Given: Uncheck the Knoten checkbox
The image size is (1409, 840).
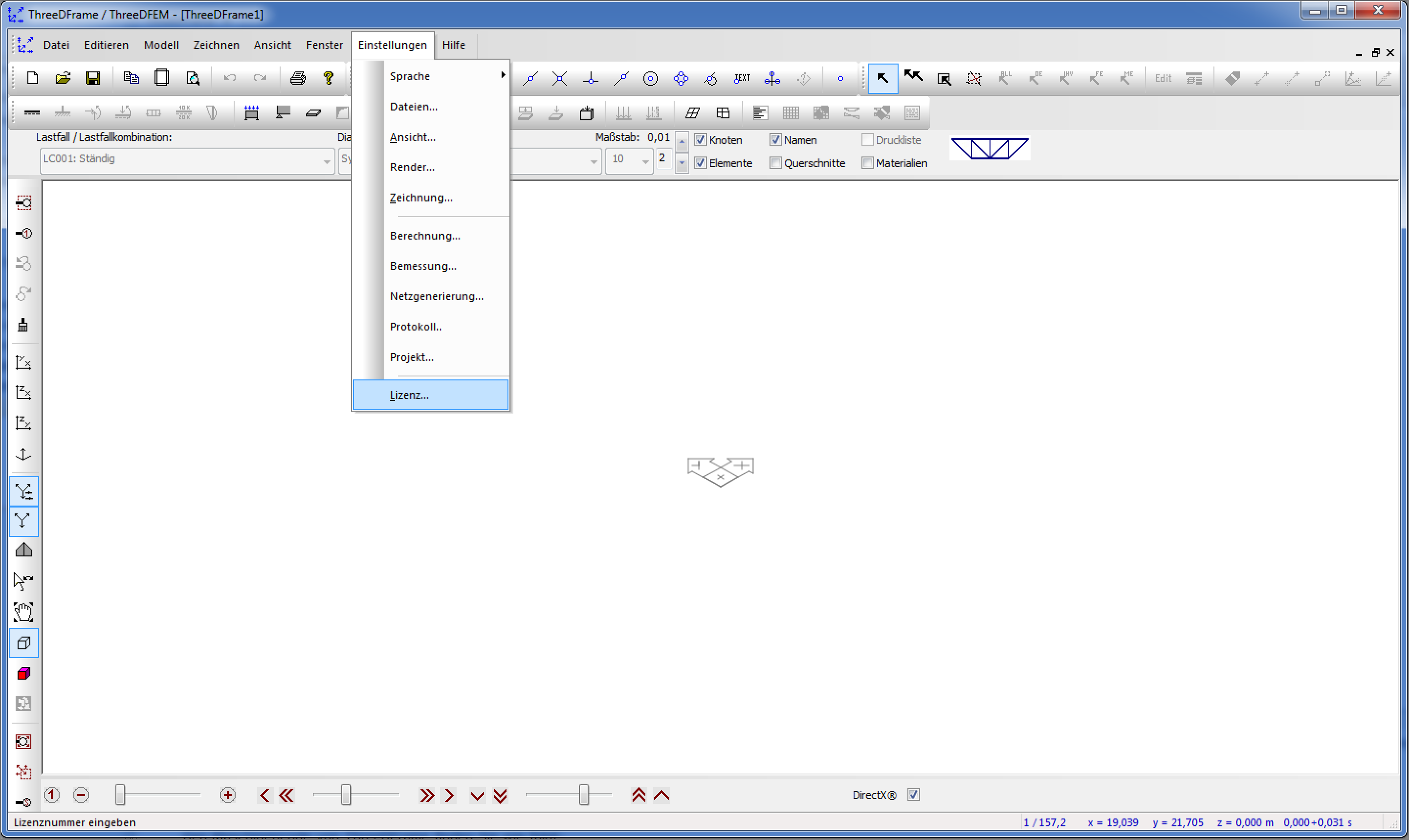Looking at the screenshot, I should tap(701, 139).
